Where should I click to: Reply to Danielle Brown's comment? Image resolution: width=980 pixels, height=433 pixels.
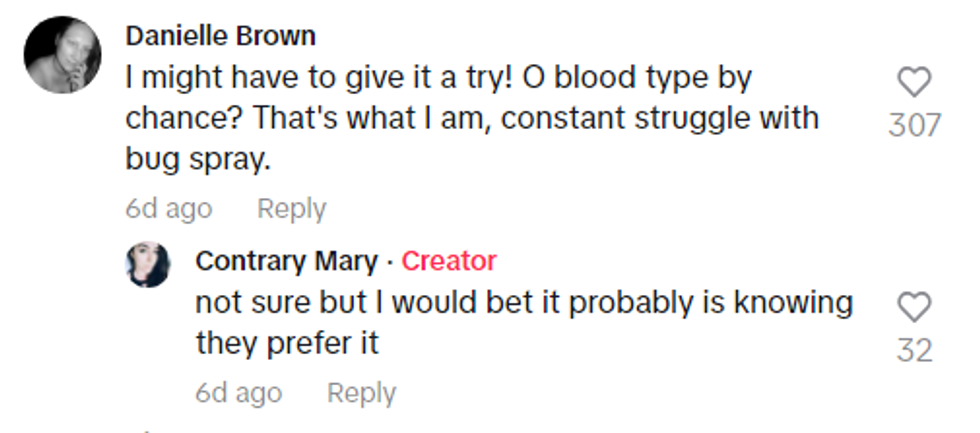point(291,209)
